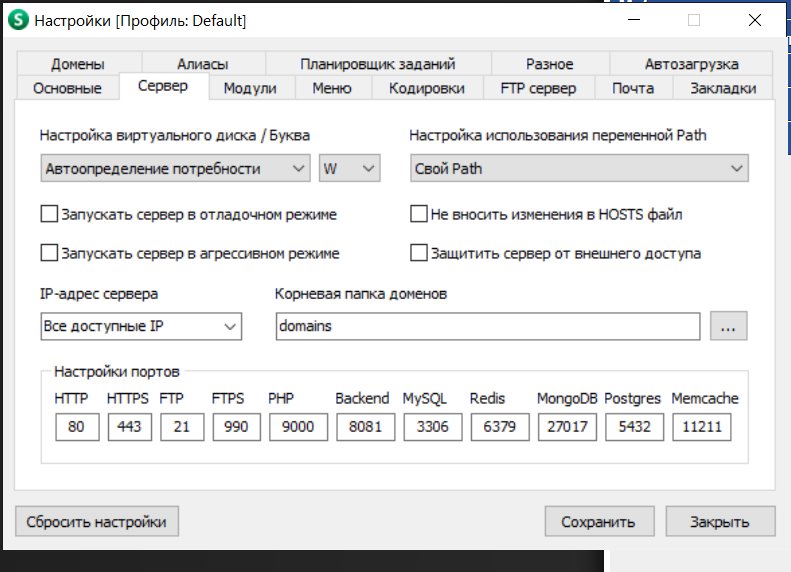Click the browse folder button with three dots

729,326
